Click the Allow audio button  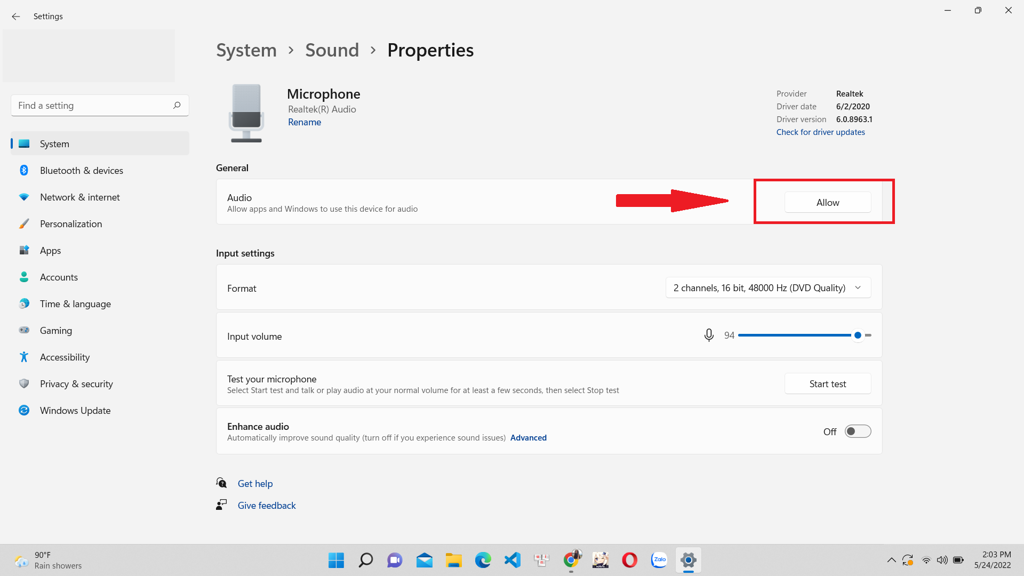click(827, 202)
